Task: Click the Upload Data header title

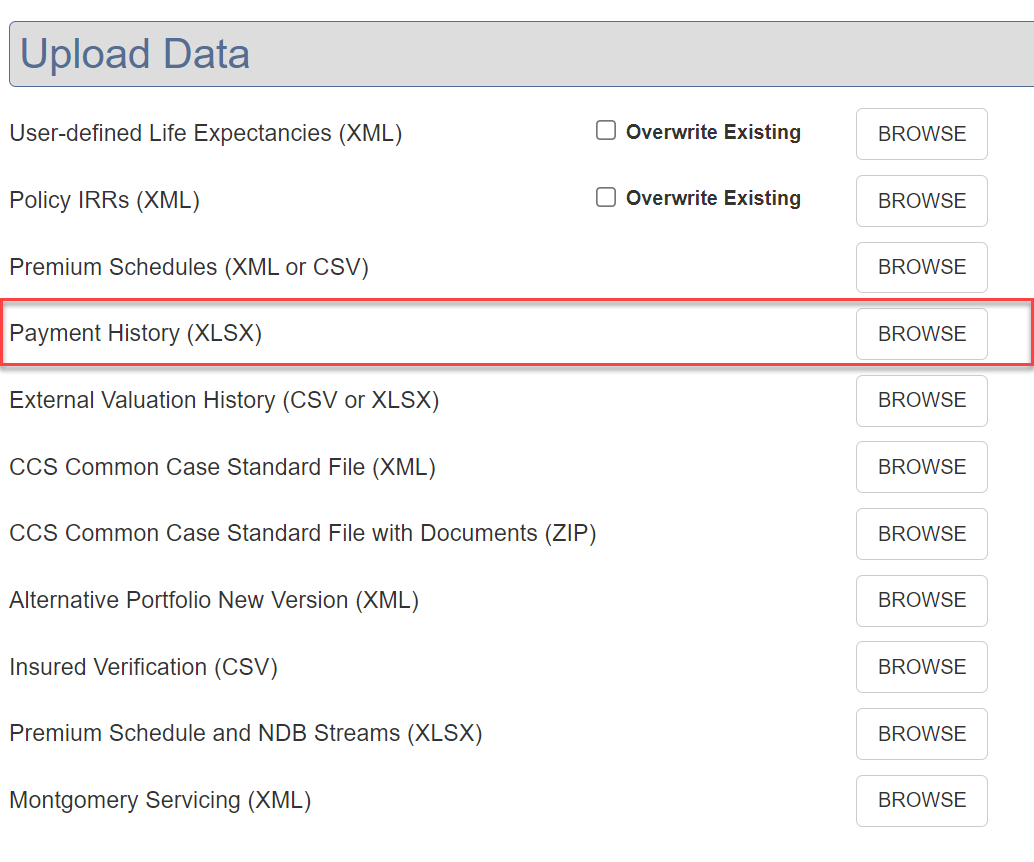Action: pos(135,54)
